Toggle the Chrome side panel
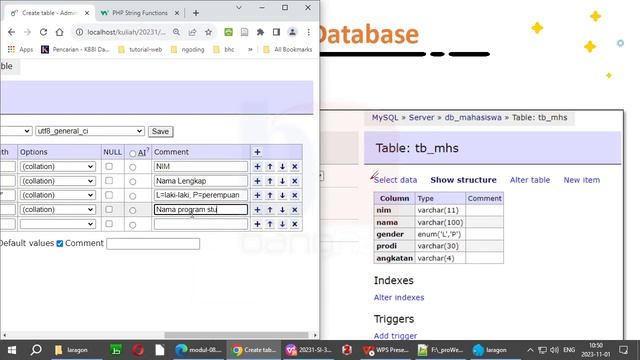The image size is (640, 360). tap(276, 32)
